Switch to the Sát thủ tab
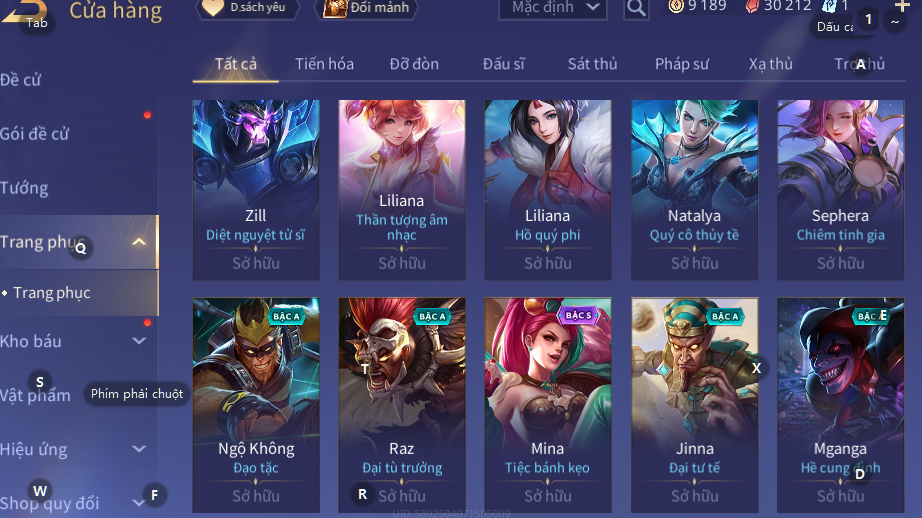Image resolution: width=922 pixels, height=518 pixels. 592,64
